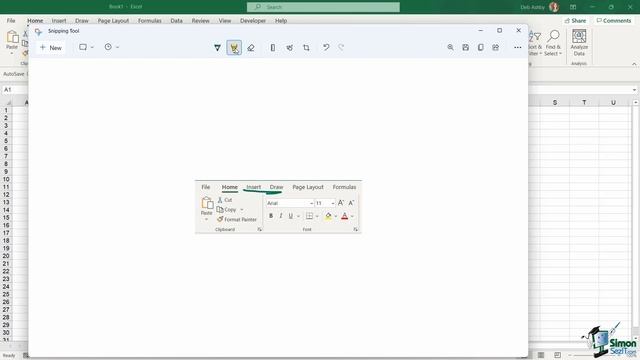Select row 20 header in Excel
The width and height of the screenshot is (640, 360).
pyautogui.click(x=6, y=256)
